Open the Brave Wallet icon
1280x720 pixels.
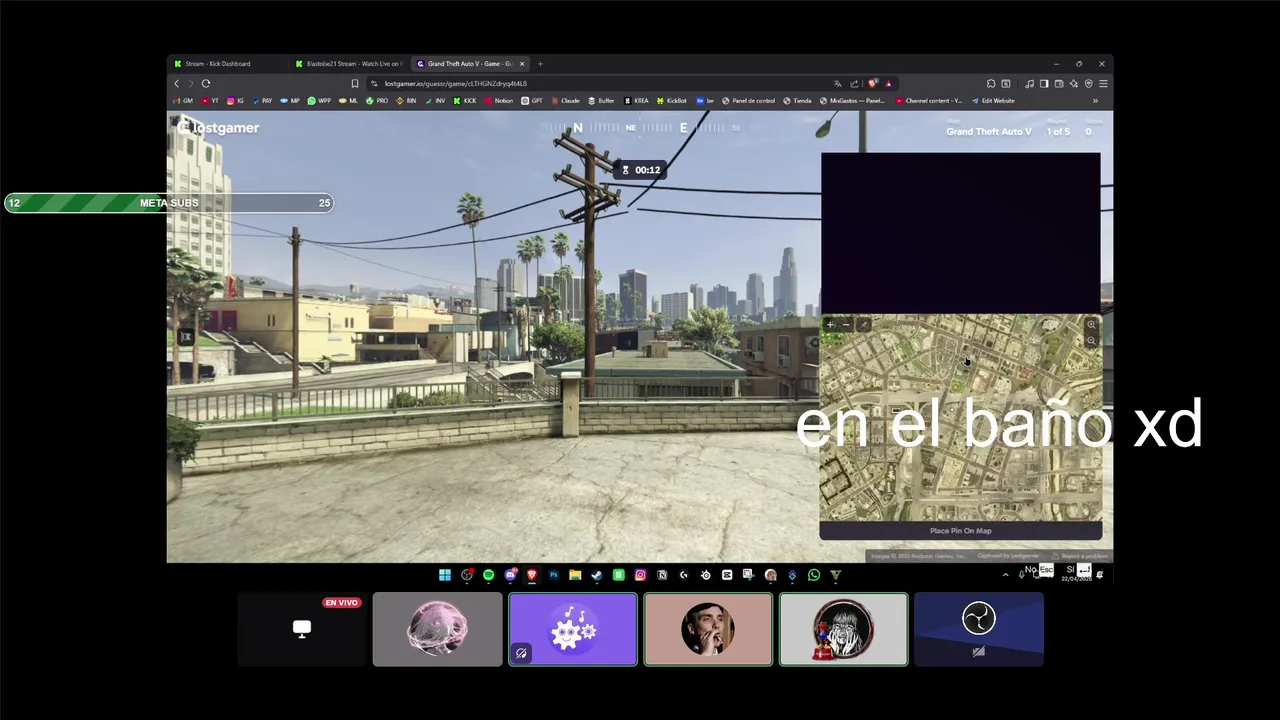pyautogui.click(x=1059, y=83)
